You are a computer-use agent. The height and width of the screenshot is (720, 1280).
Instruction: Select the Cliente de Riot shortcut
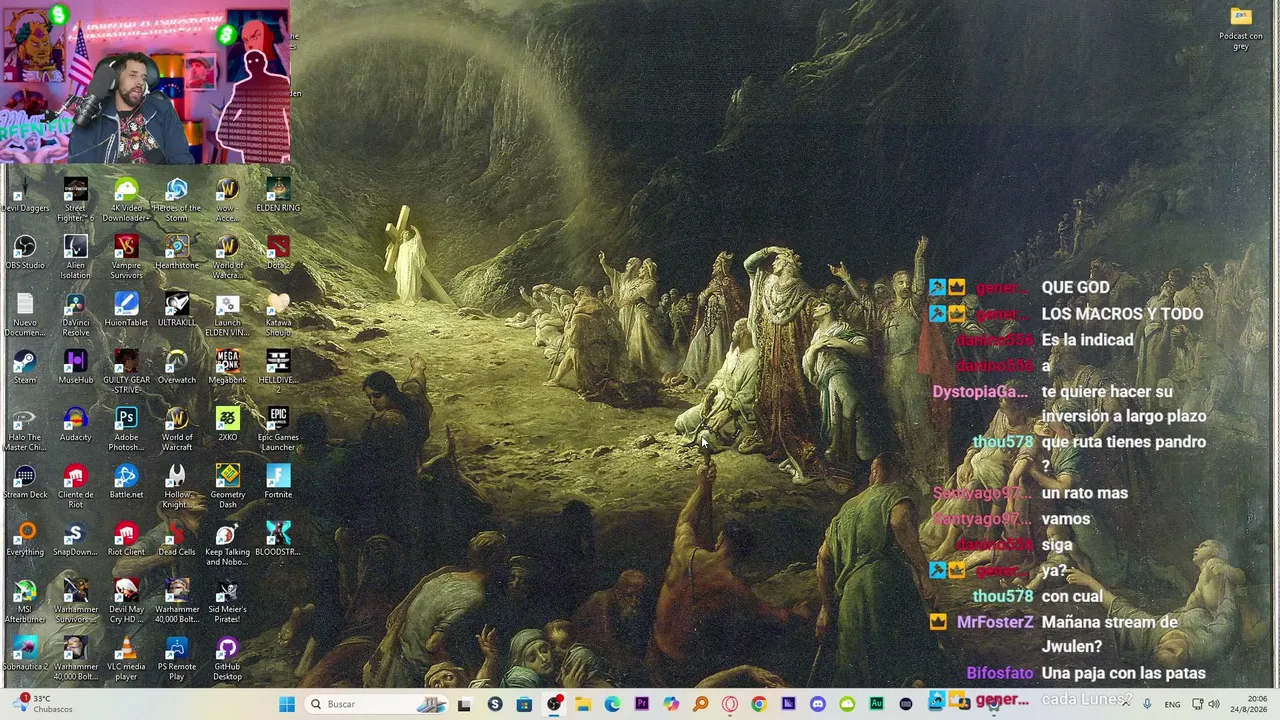(x=76, y=486)
